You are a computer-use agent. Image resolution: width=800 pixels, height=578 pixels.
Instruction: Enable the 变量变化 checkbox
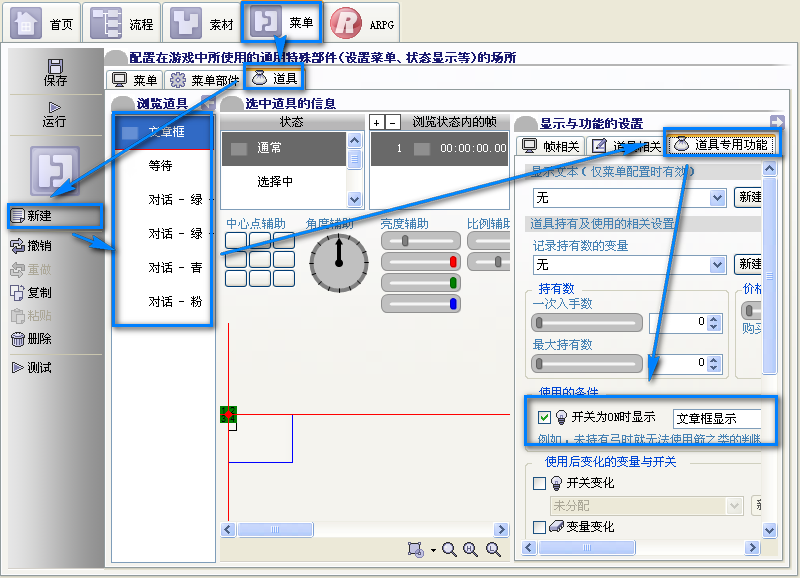[539, 526]
